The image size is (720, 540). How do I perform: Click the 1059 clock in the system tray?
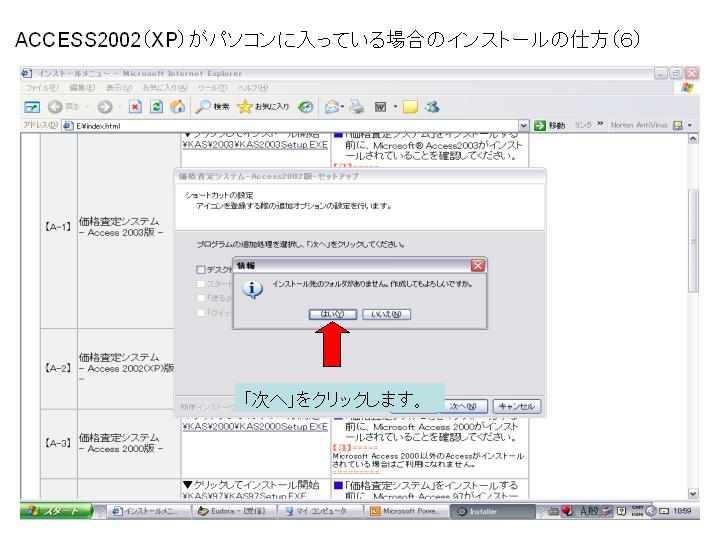coord(682,511)
